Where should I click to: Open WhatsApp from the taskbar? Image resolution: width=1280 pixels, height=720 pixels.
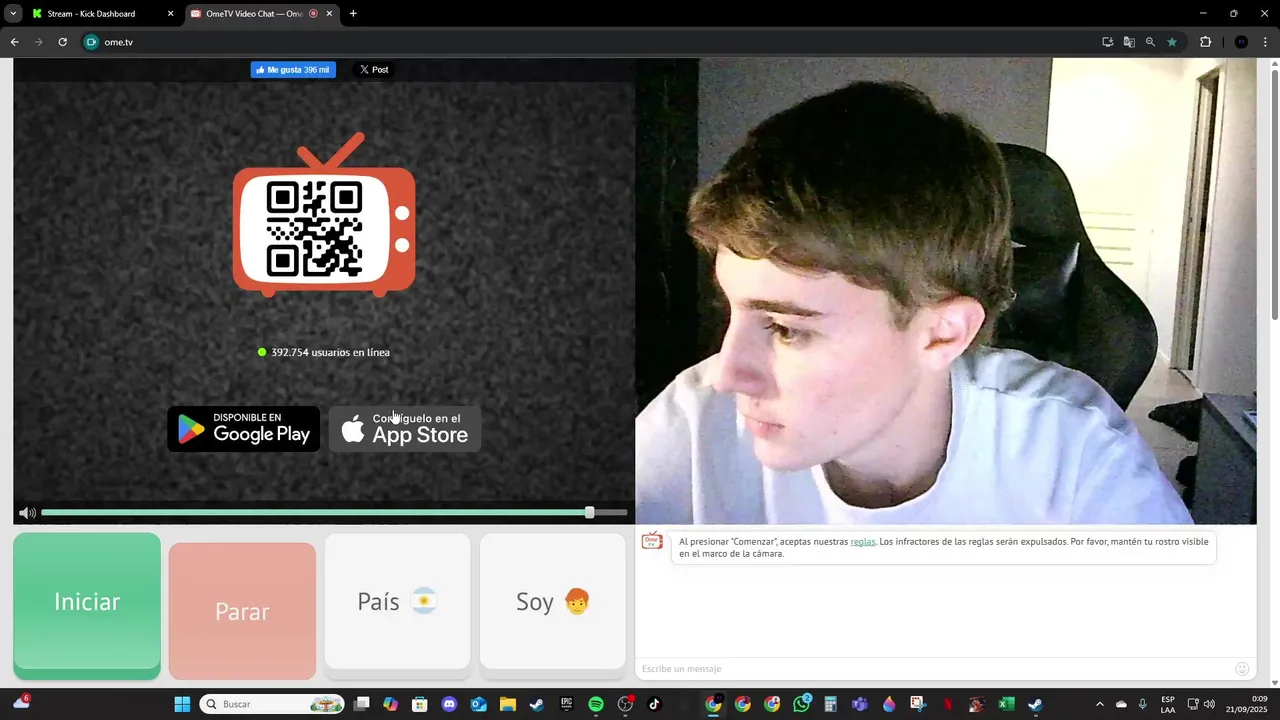point(802,704)
